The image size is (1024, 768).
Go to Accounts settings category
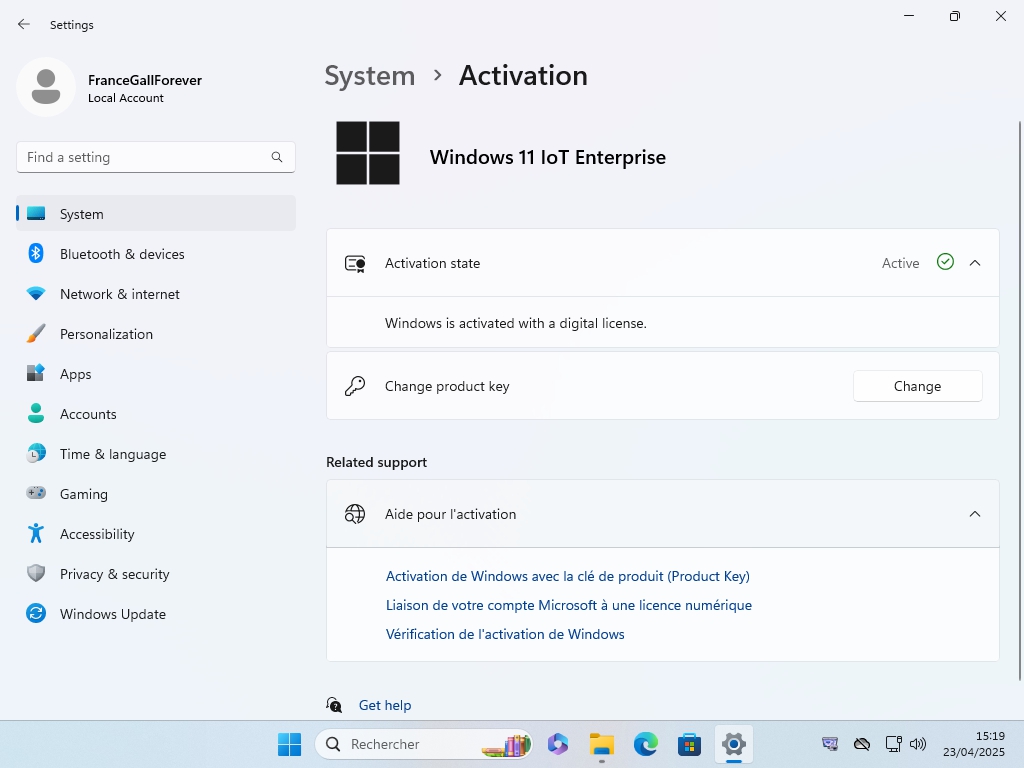[88, 414]
